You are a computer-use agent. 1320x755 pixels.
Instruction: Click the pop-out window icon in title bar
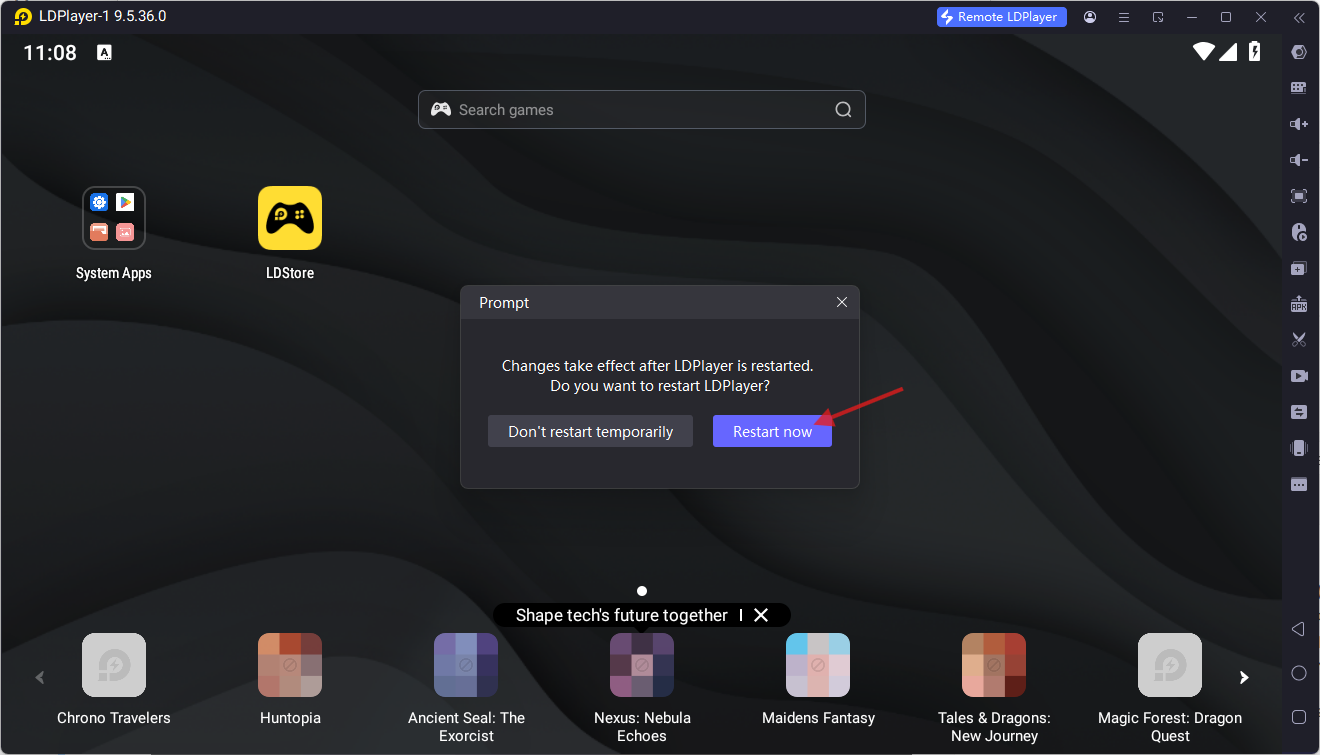tap(1158, 17)
